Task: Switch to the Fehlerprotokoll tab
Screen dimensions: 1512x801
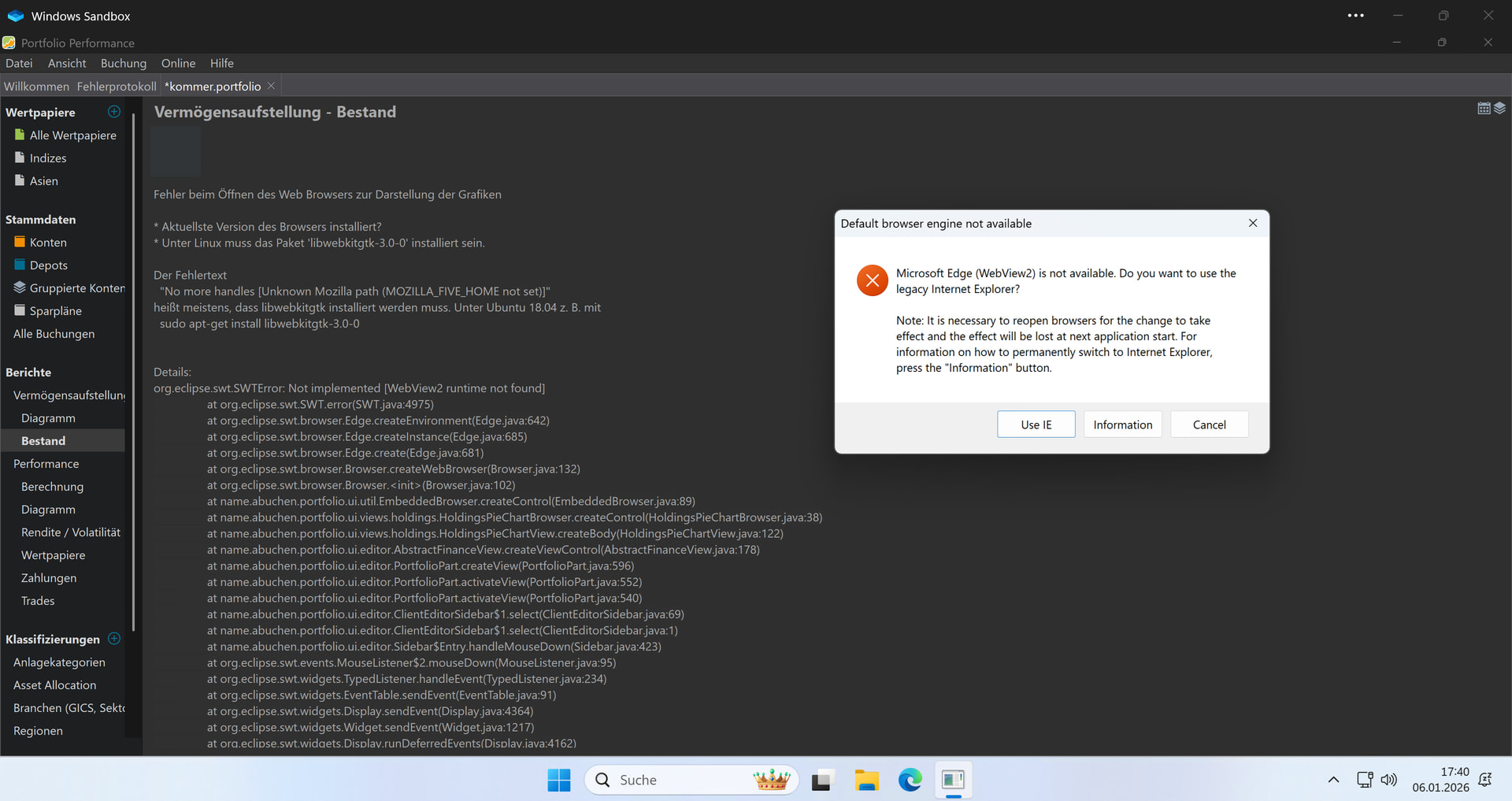Action: click(117, 86)
